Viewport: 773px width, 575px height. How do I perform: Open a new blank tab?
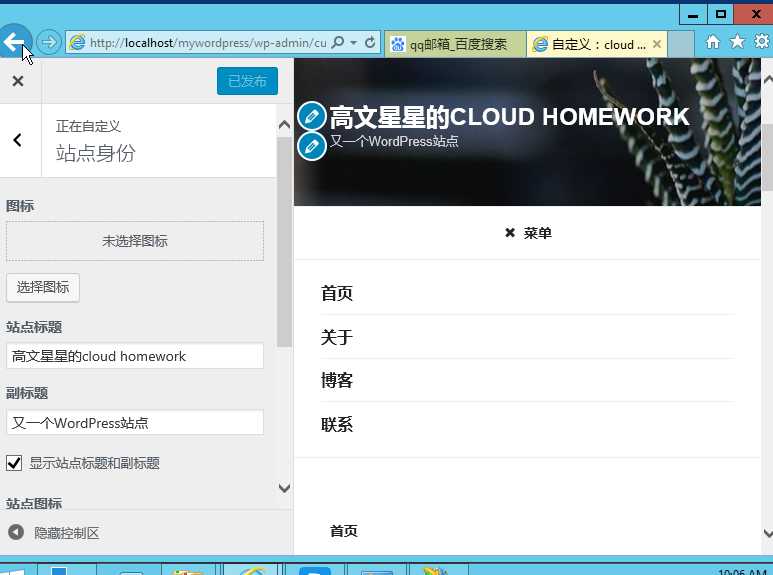[x=681, y=44]
